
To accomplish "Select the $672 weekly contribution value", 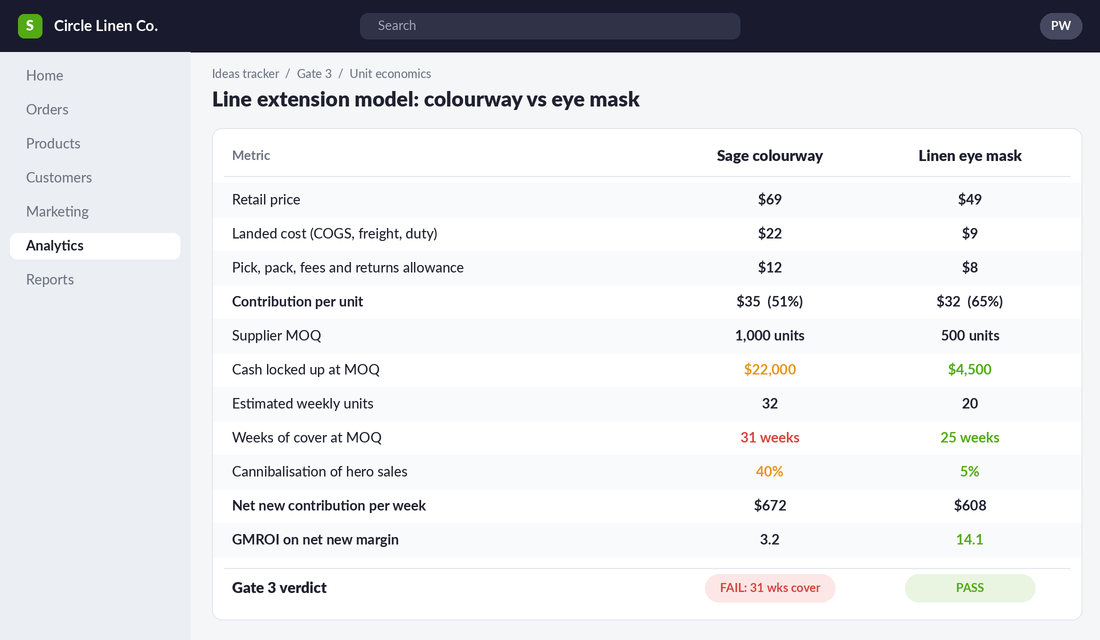I will 770,506.
